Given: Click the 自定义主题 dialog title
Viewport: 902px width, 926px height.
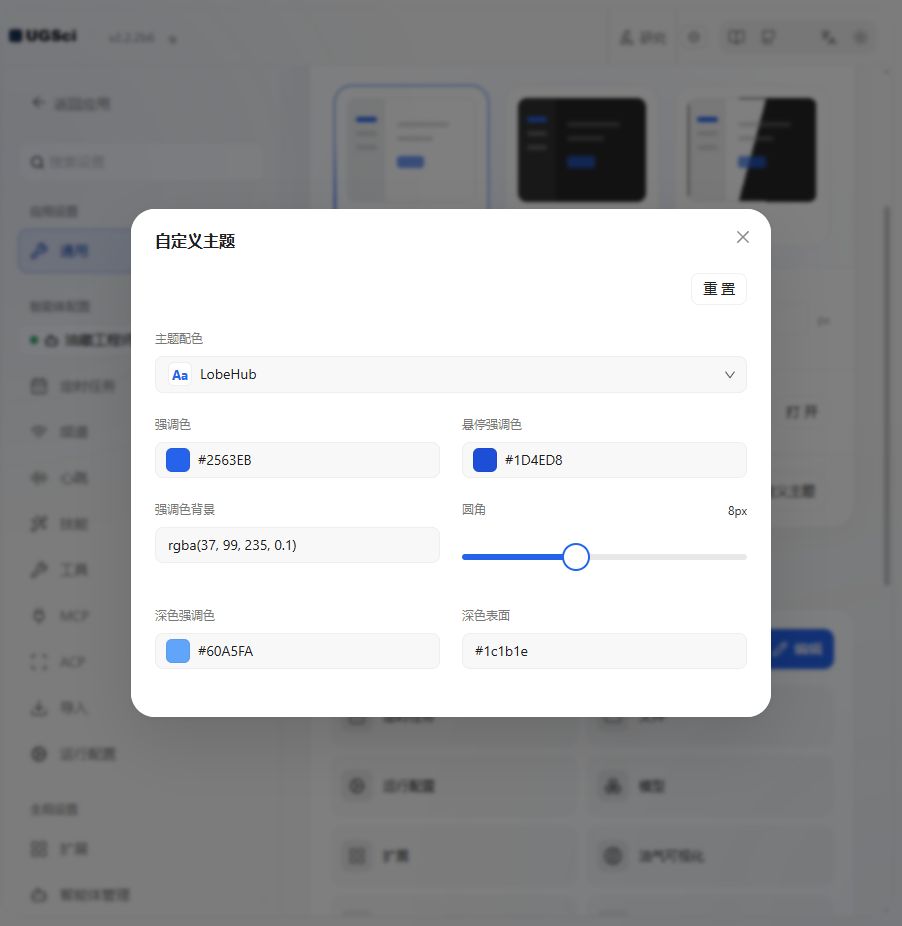Looking at the screenshot, I should pos(195,241).
